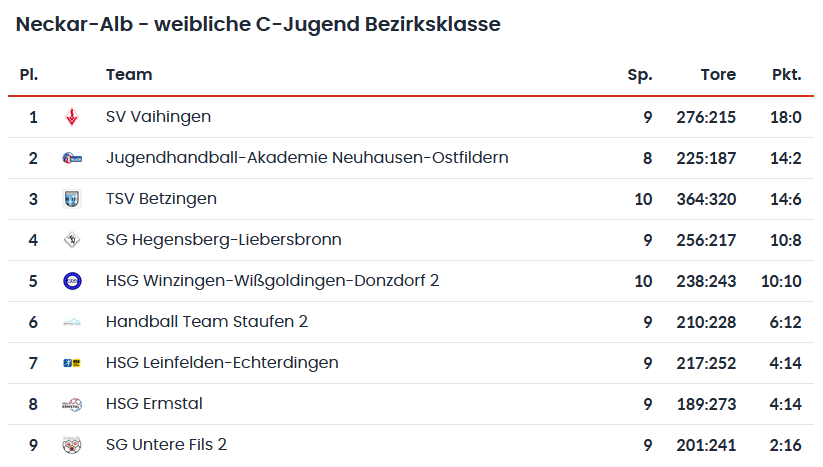
Task: Click the Handball Team Staufen 2 logo
Action: tap(72, 322)
